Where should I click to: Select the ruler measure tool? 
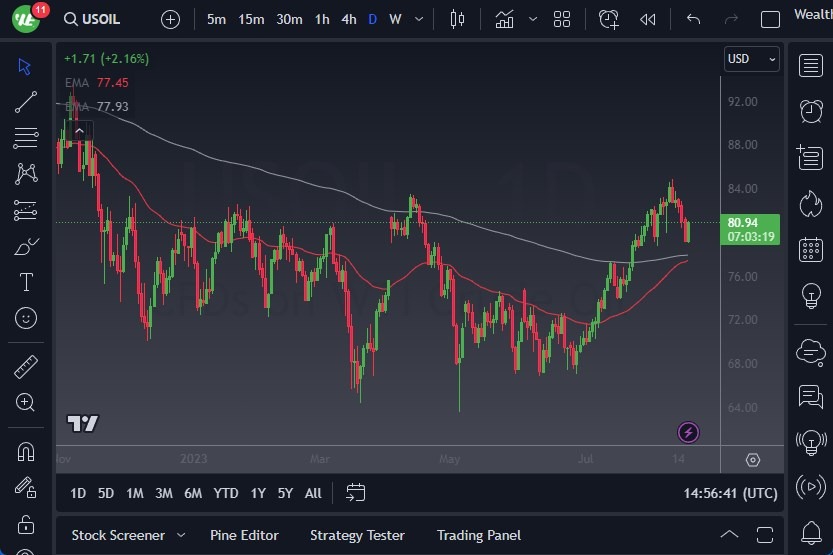26,367
